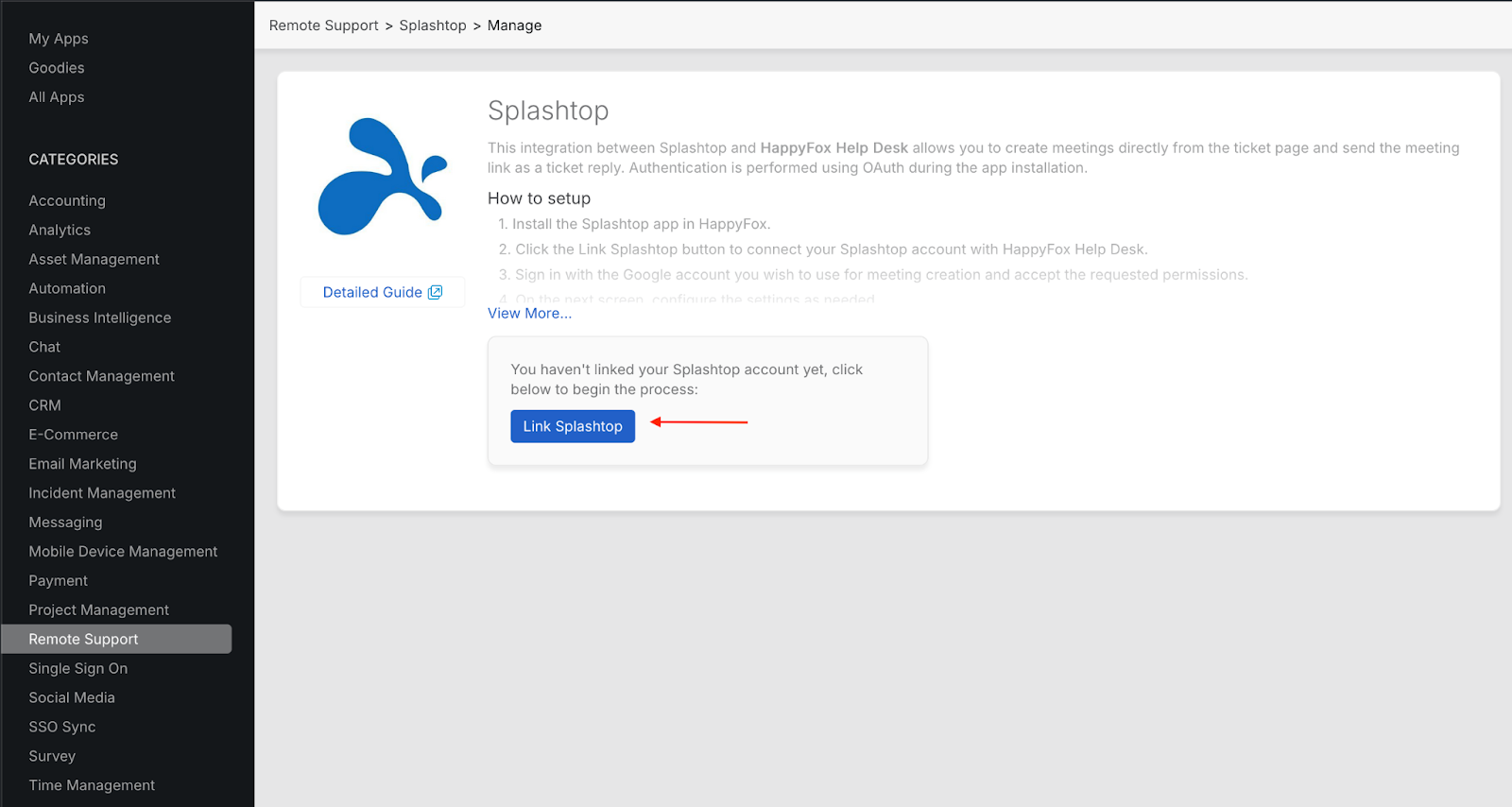Viewport: 1512px width, 807px height.
Task: Click the Splashtop page title
Action: (x=548, y=111)
